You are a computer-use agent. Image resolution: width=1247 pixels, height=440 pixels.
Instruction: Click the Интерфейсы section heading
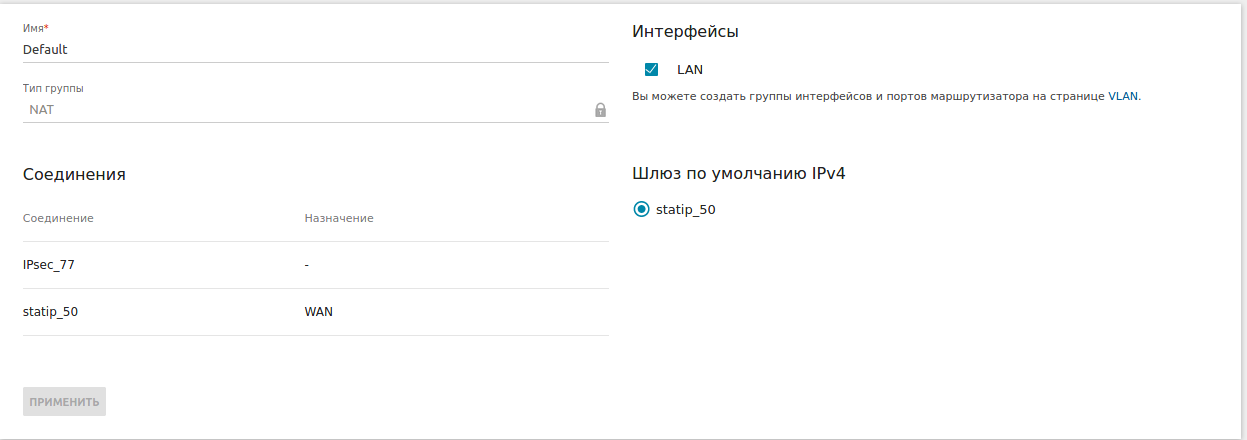coord(685,32)
